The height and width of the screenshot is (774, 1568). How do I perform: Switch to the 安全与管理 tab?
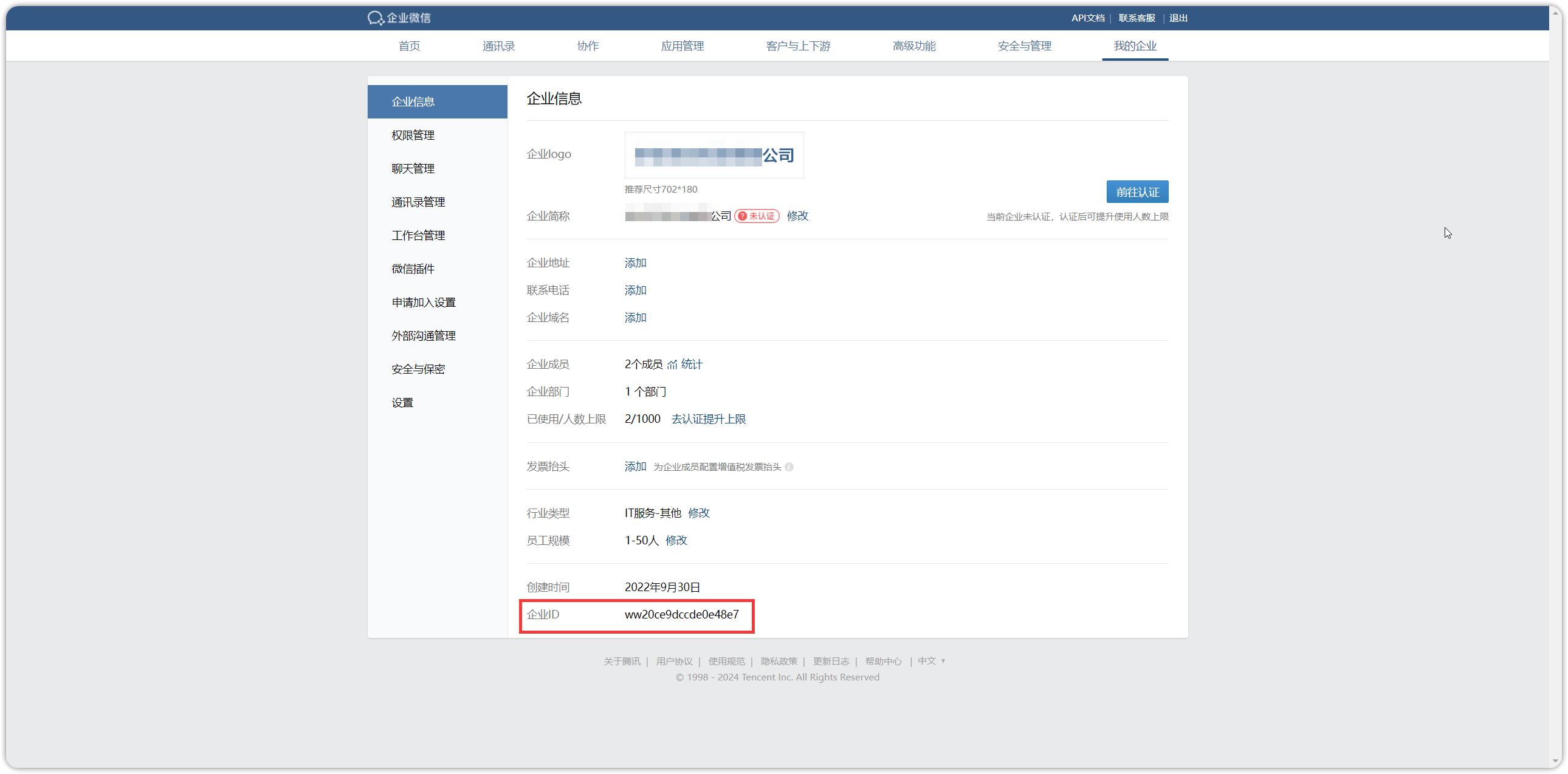tap(1025, 46)
